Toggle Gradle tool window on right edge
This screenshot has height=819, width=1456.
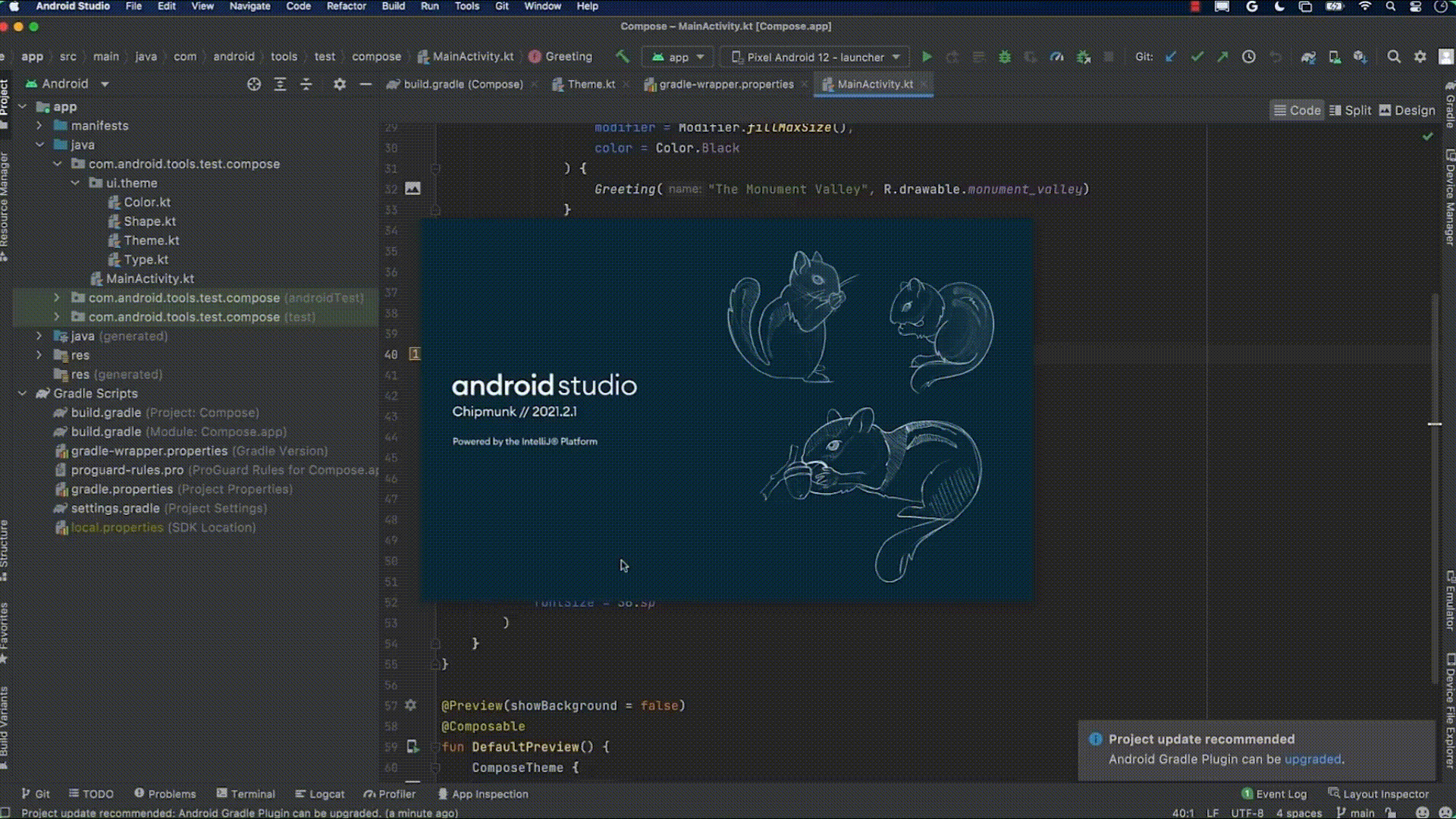coord(1450,105)
